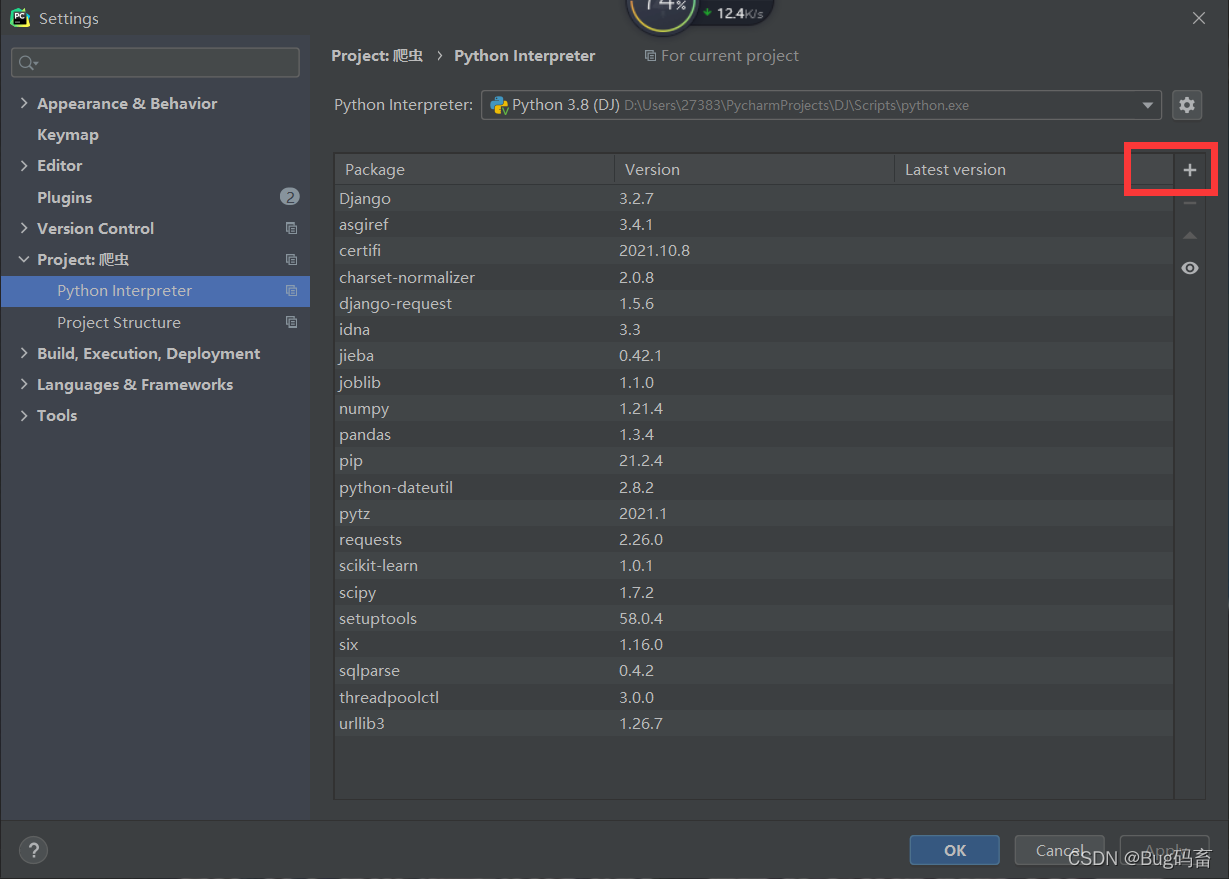Click version 1.21.4 of numpy
This screenshot has height=879, width=1229.
(641, 409)
